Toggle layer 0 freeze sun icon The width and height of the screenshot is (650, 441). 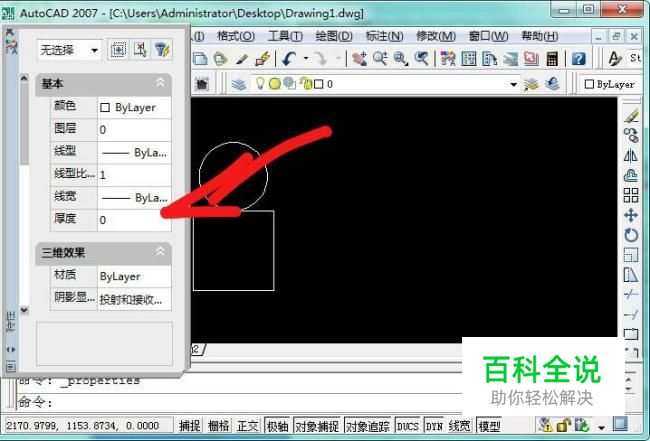274,84
